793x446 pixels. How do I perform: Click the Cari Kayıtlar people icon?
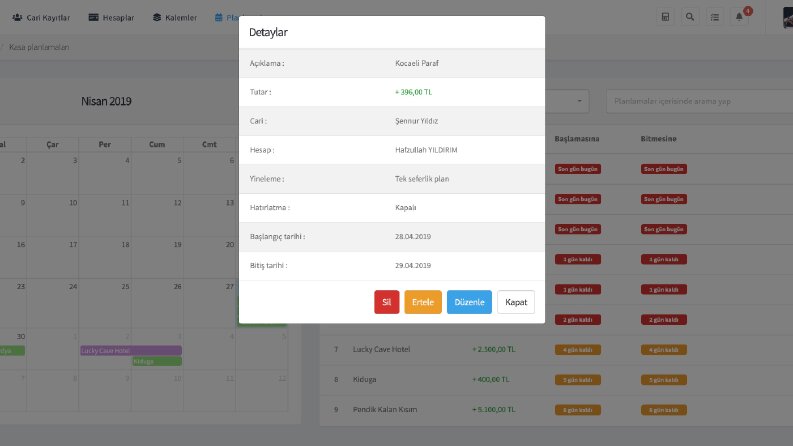tap(17, 17)
